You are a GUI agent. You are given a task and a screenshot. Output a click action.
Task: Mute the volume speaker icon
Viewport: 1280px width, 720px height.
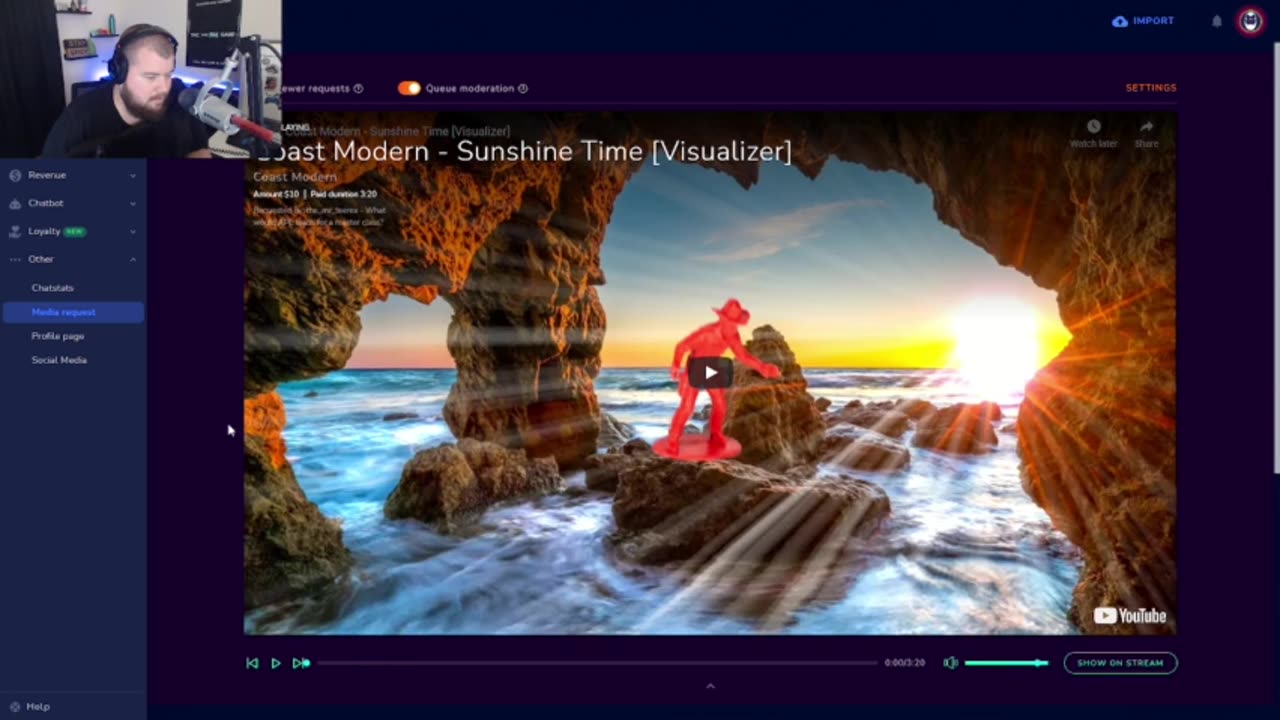point(951,663)
